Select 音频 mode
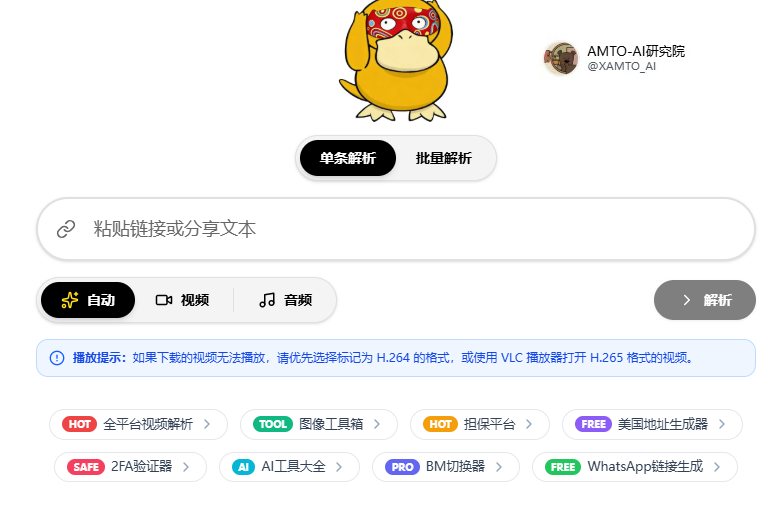The image size is (773, 505). pos(285,300)
